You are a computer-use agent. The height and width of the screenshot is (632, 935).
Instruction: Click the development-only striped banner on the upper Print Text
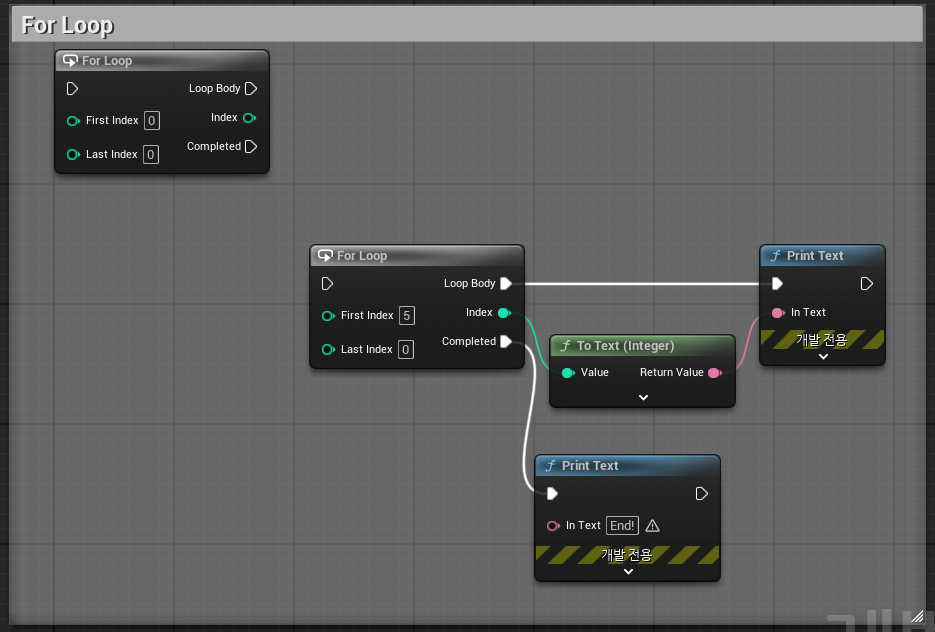coord(822,339)
